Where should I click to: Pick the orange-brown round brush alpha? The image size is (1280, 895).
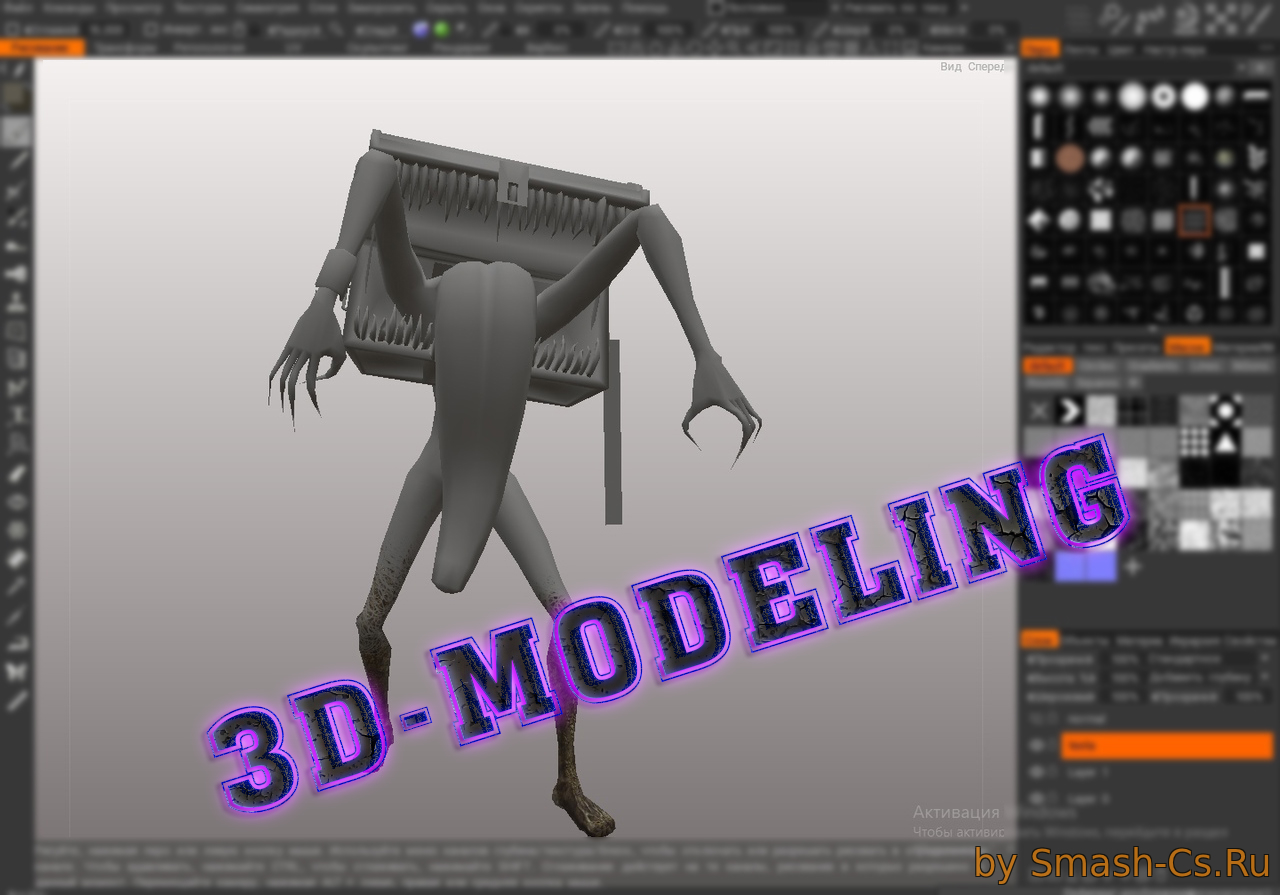click(x=1070, y=158)
